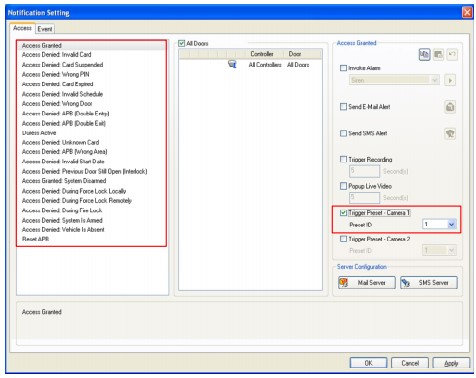Switch to the Access tab
This screenshot has height=378, width=476.
pyautogui.click(x=22, y=28)
